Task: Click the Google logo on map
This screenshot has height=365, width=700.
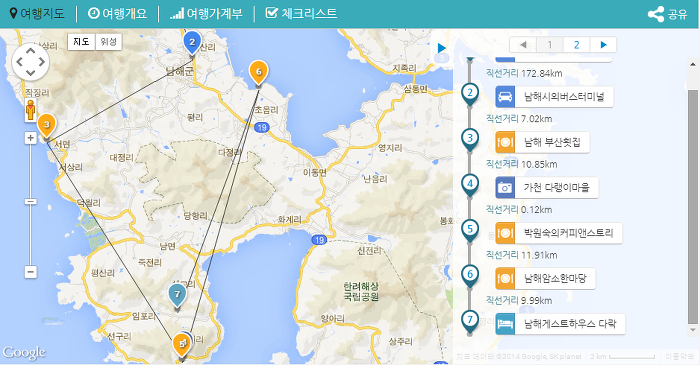Action: (x=24, y=353)
